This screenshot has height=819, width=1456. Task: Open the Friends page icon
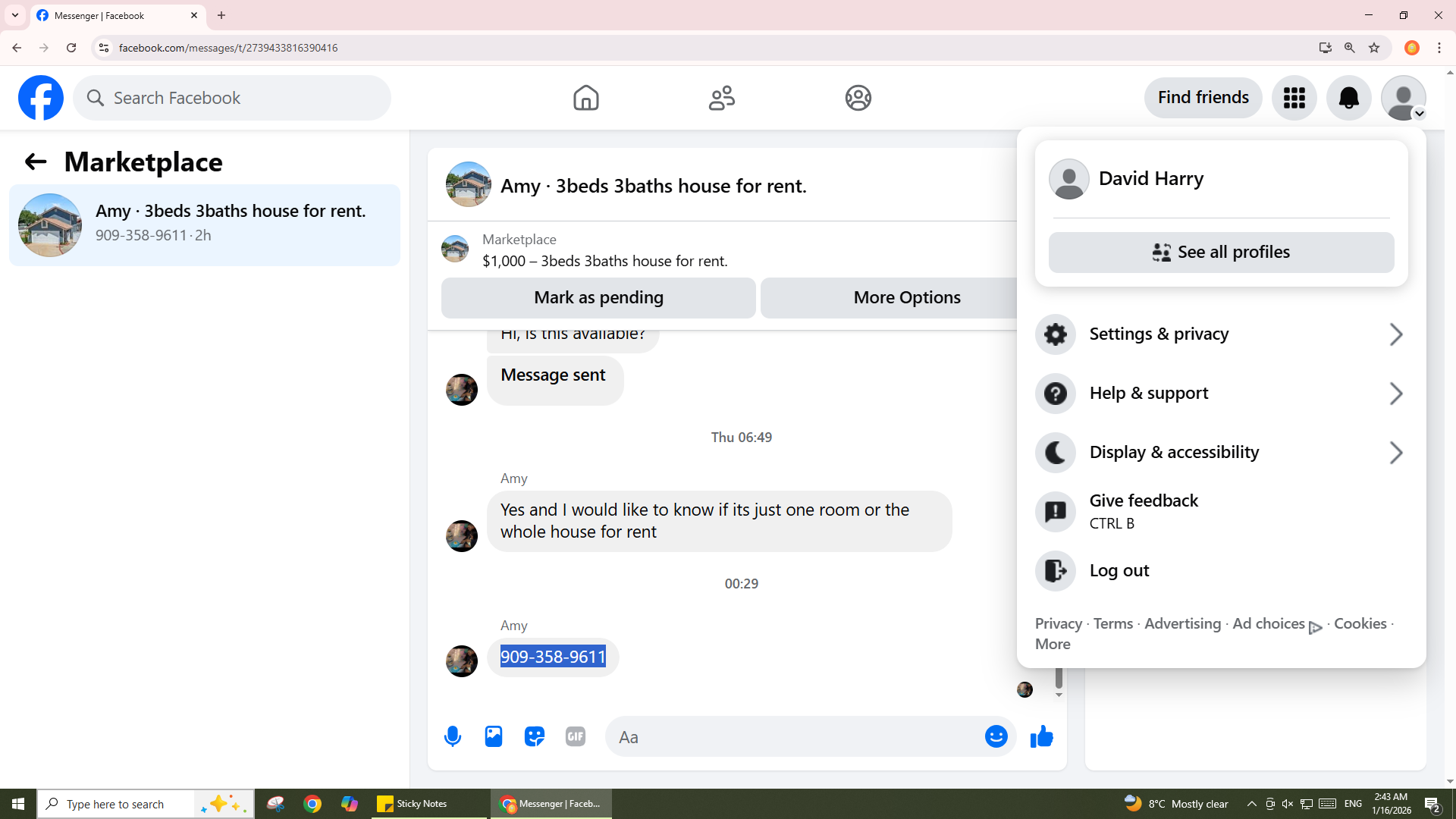tap(721, 98)
